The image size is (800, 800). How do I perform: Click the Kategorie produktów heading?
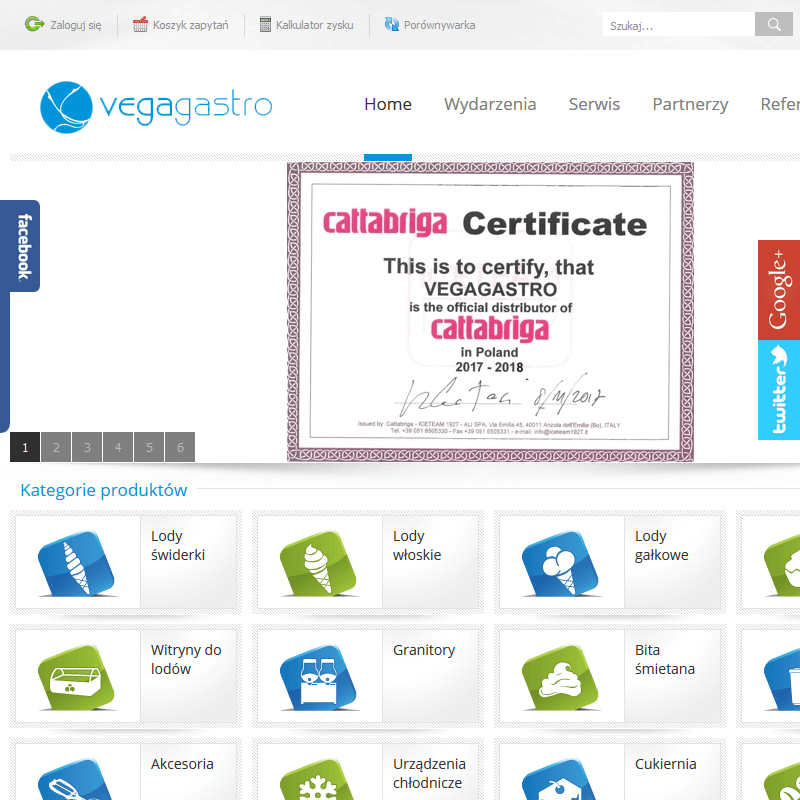click(104, 490)
